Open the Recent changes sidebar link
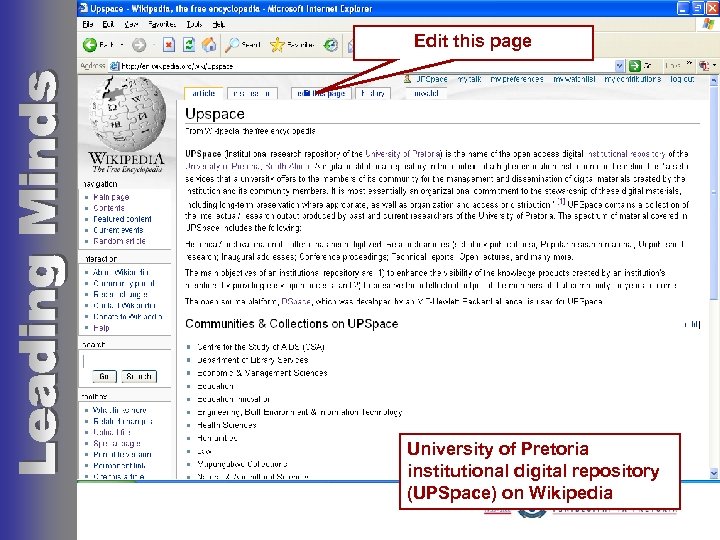720x540 pixels. [x=120, y=294]
